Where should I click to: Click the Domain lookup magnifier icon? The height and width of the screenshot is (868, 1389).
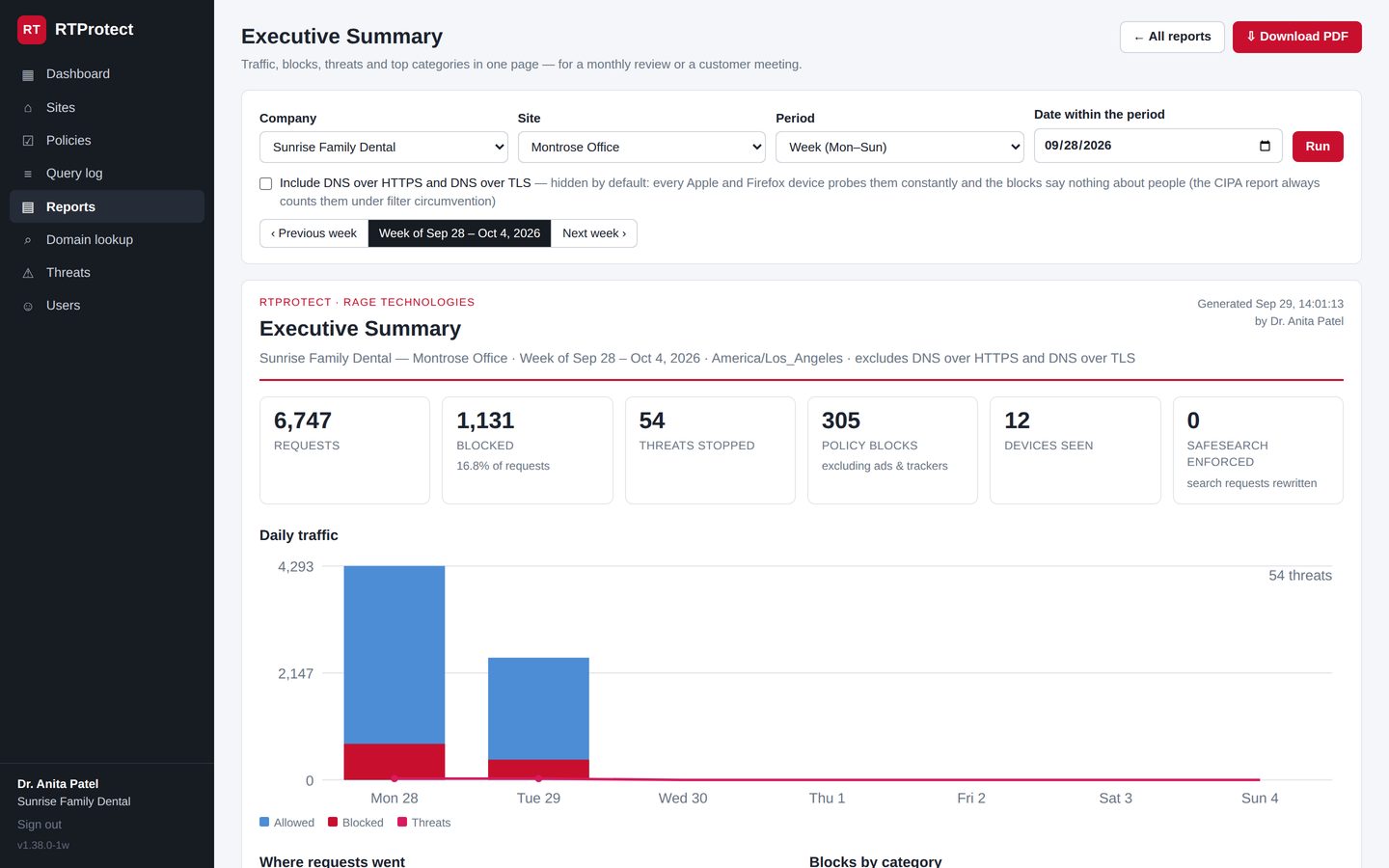pos(28,240)
